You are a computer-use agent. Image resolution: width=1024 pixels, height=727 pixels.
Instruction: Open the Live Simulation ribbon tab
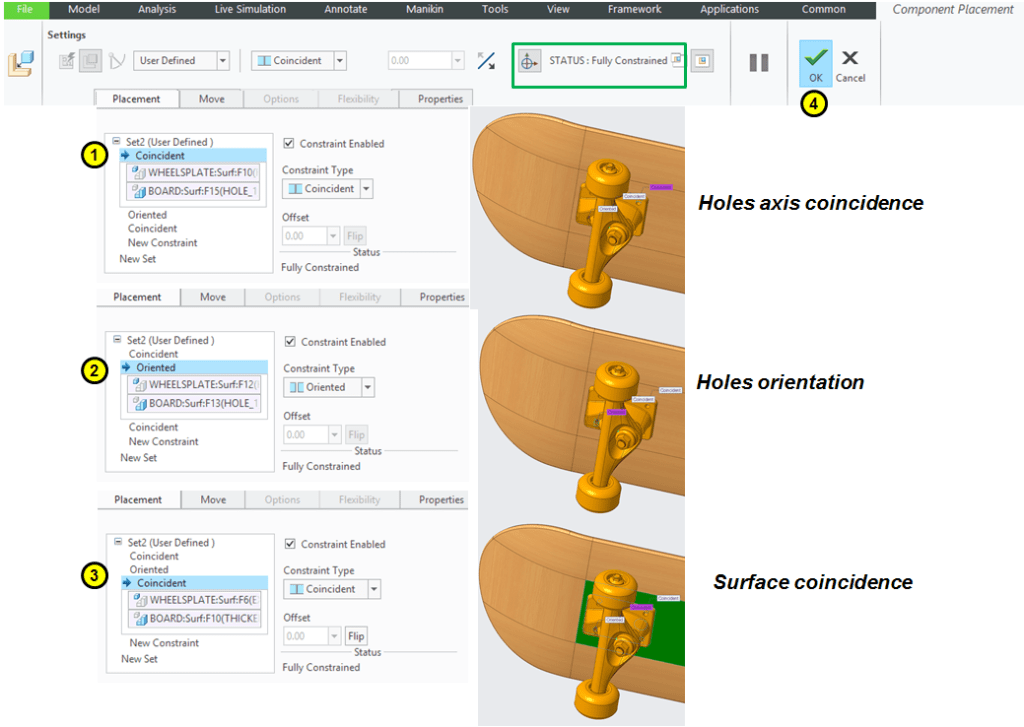250,9
